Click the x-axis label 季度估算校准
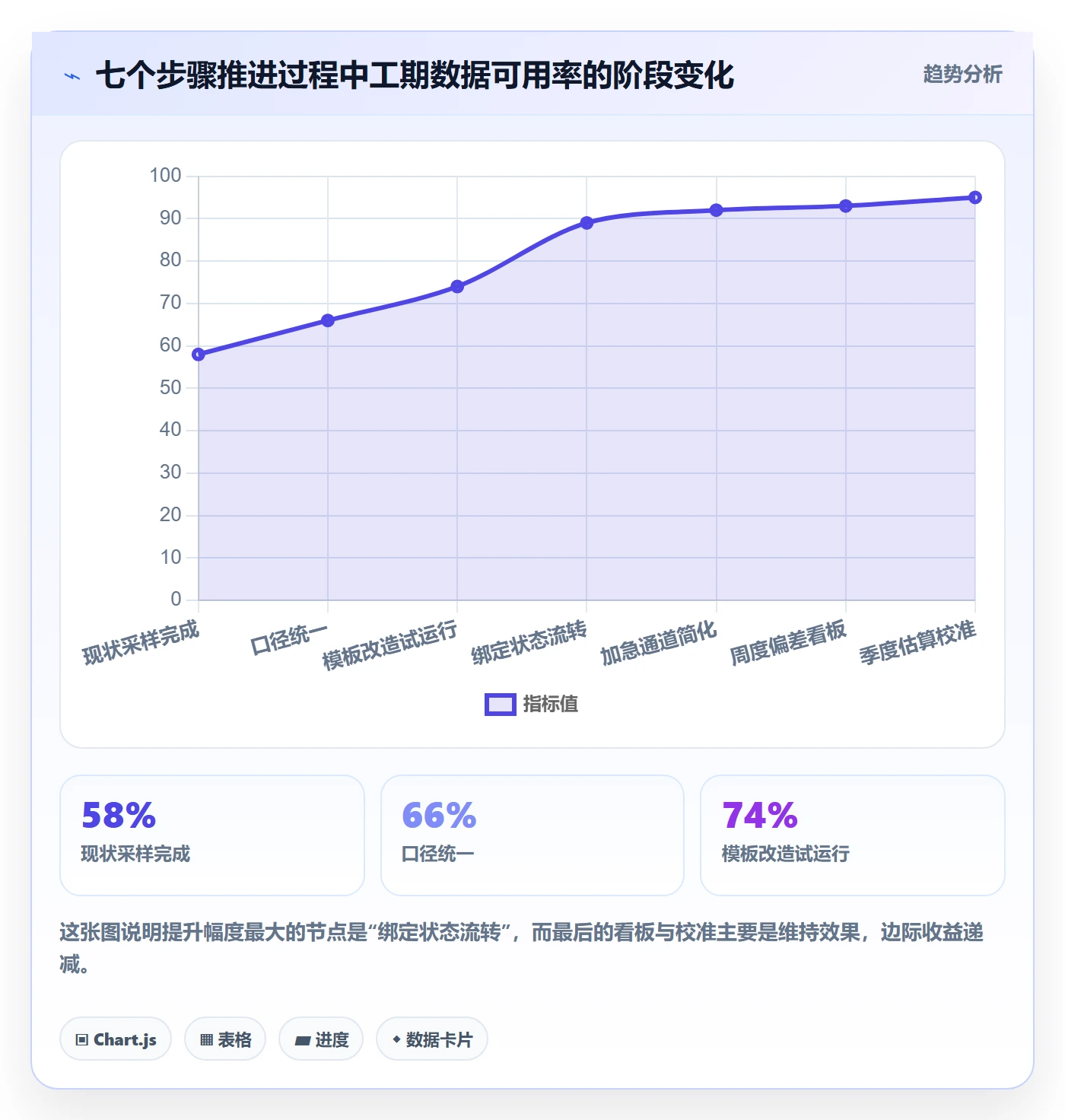1065x1120 pixels. click(917, 643)
